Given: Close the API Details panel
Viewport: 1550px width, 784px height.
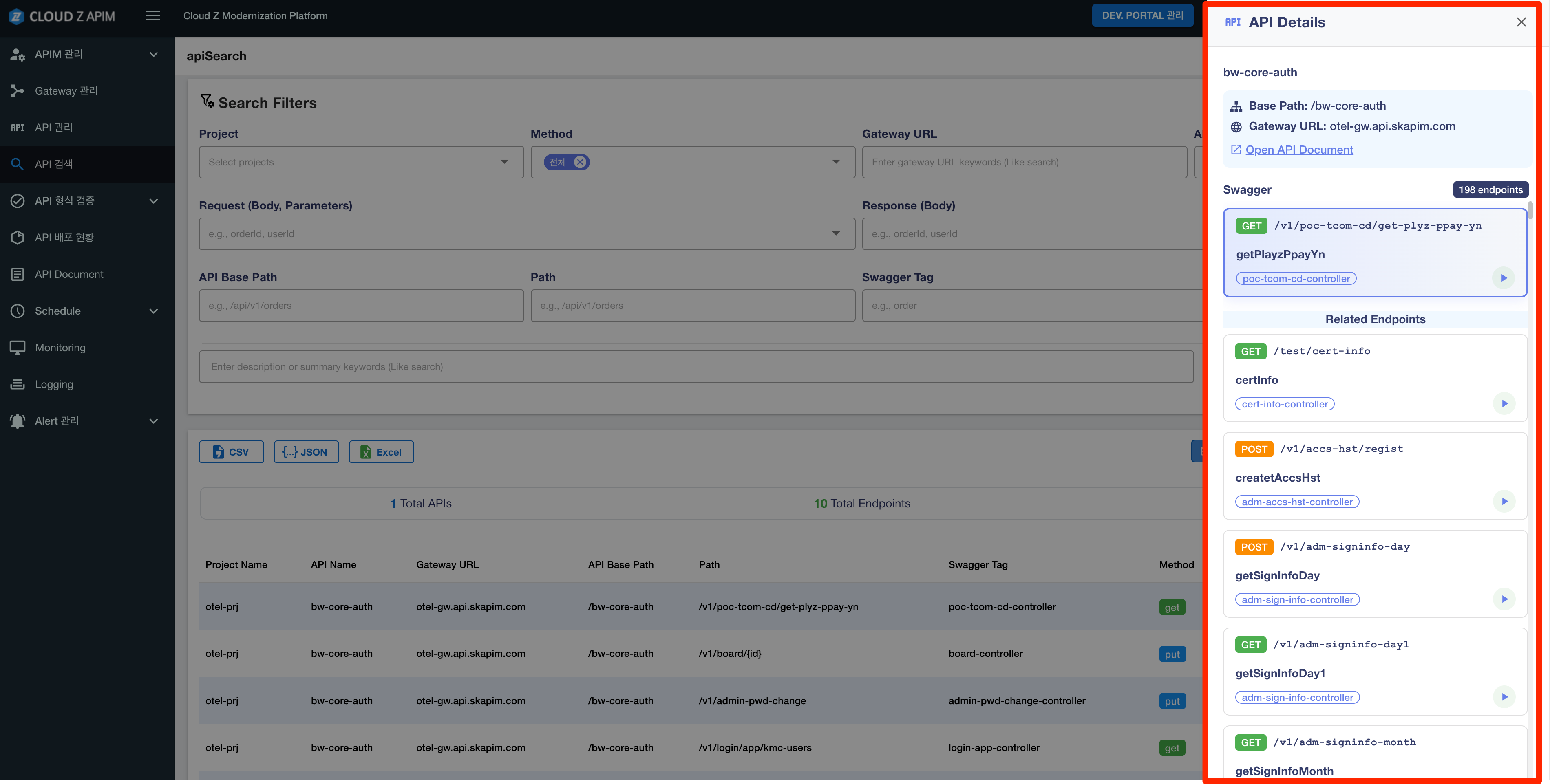Looking at the screenshot, I should (1521, 22).
